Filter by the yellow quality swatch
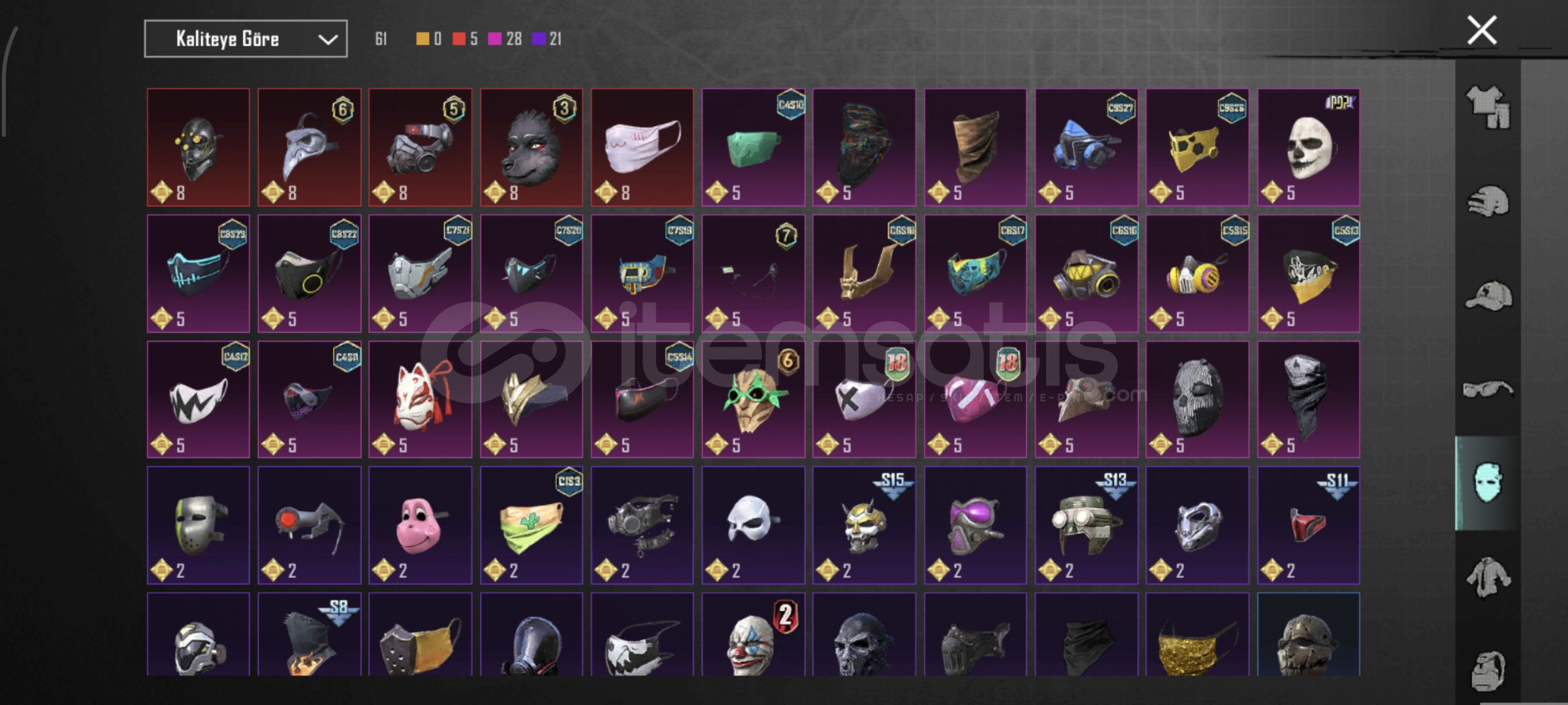Image resolution: width=1568 pixels, height=705 pixels. (423, 39)
